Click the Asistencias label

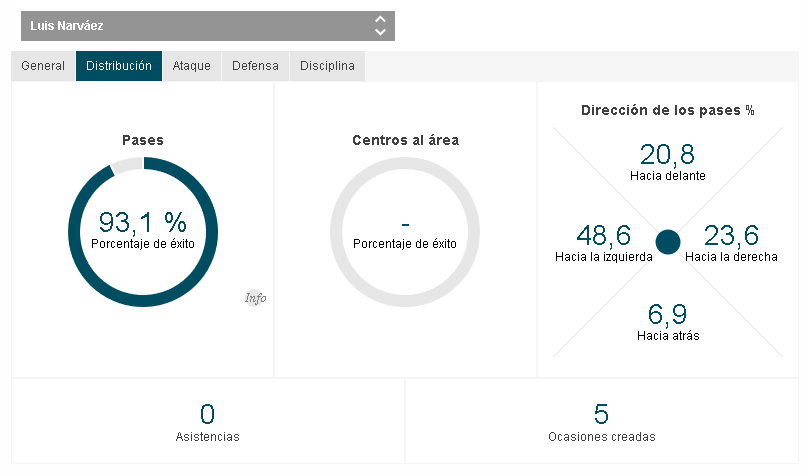207,437
